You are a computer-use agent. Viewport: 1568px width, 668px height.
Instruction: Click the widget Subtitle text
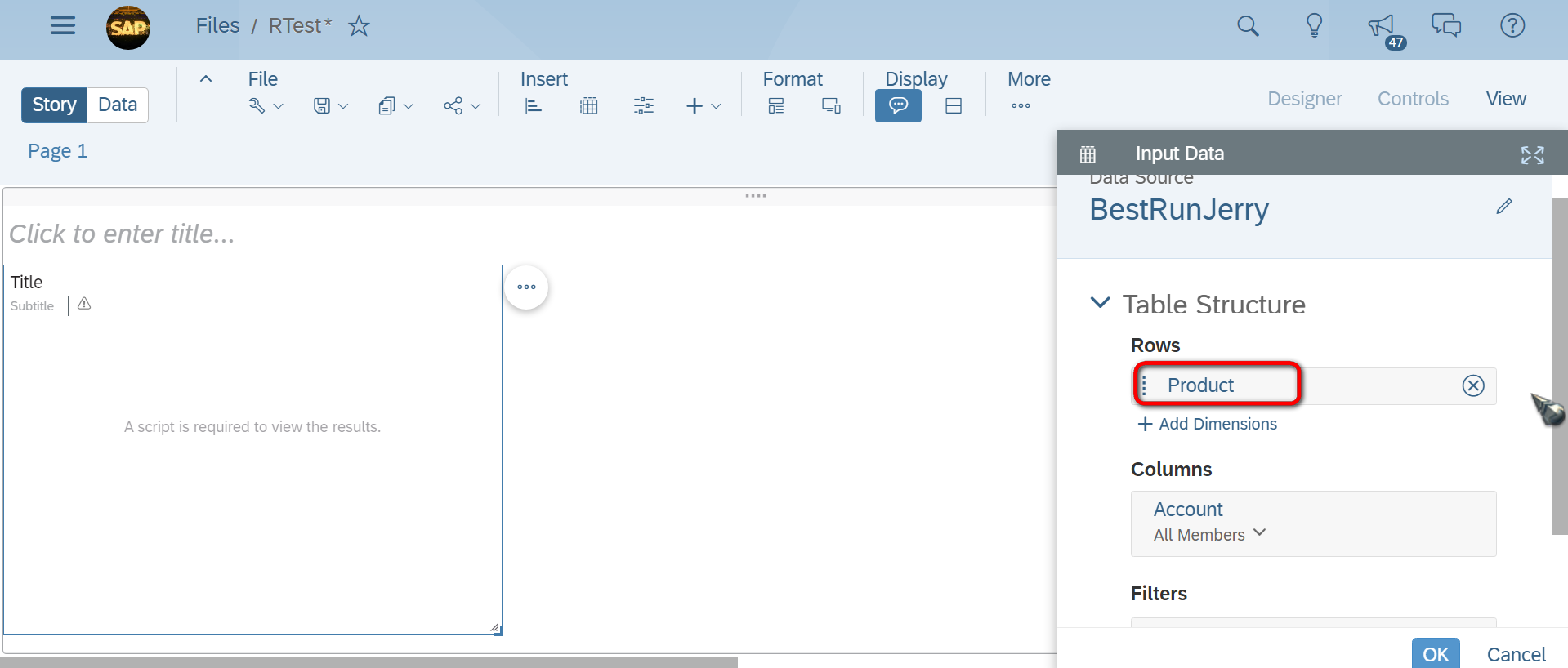click(32, 306)
